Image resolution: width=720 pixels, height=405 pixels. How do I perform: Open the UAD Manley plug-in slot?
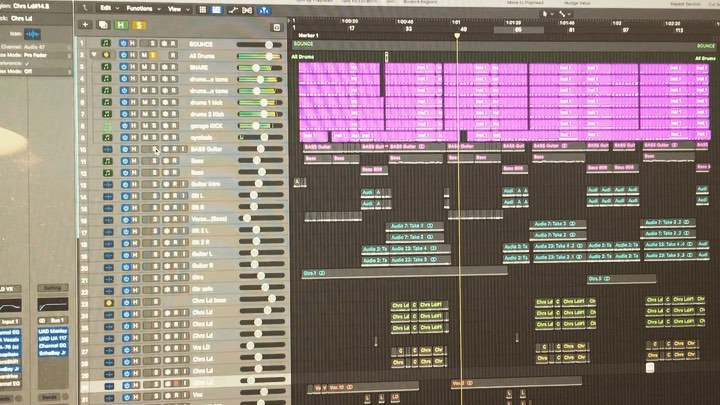point(53,331)
